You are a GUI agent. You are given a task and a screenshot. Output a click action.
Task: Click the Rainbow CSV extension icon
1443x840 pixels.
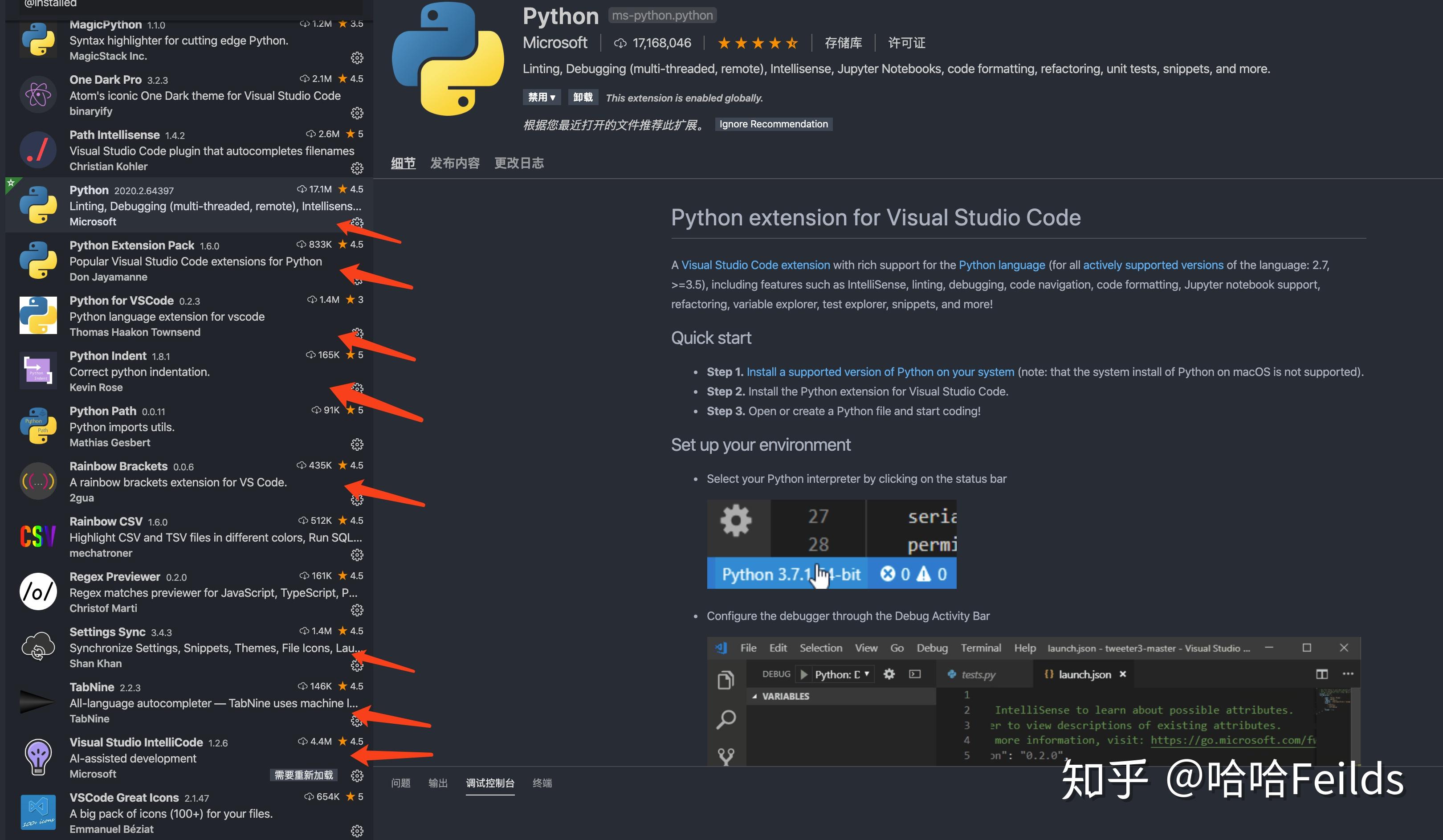click(38, 537)
